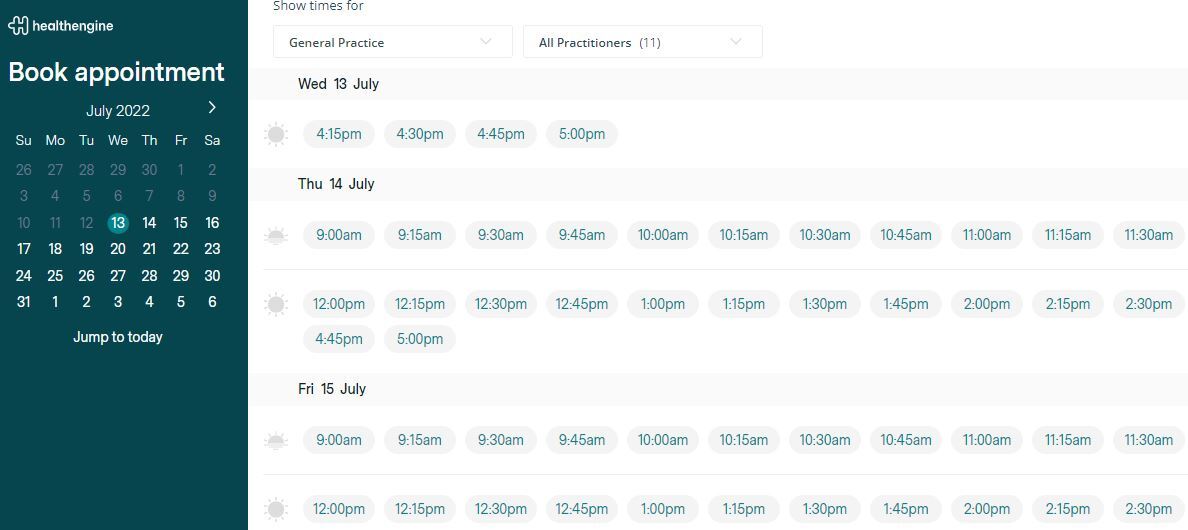Select 4:45pm on Thu 14 July
Image resolution: width=1188 pixels, height=530 pixels.
[339, 339]
